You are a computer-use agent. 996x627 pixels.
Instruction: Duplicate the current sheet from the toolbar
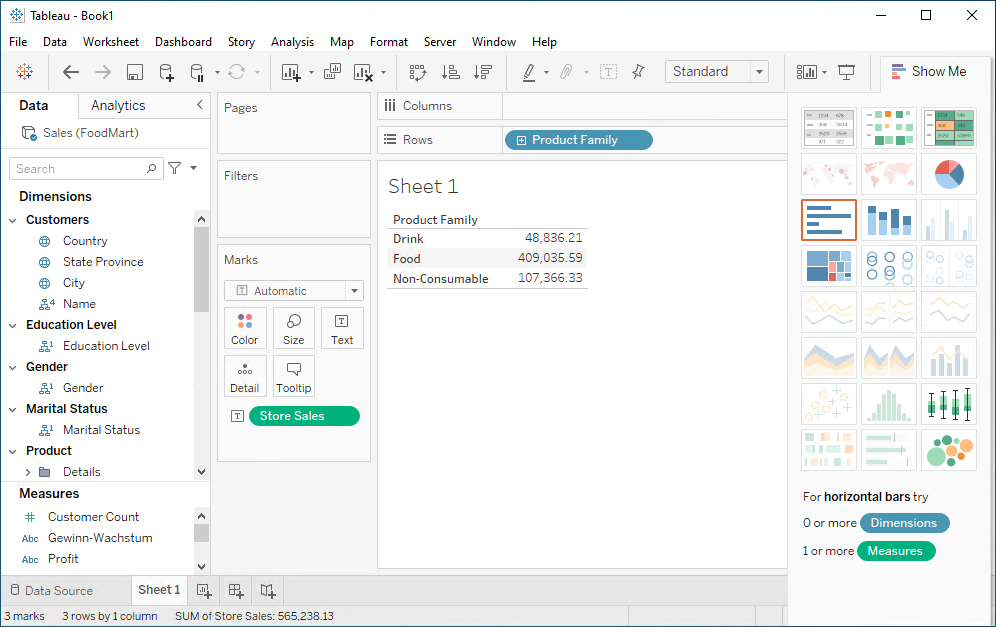(x=332, y=72)
